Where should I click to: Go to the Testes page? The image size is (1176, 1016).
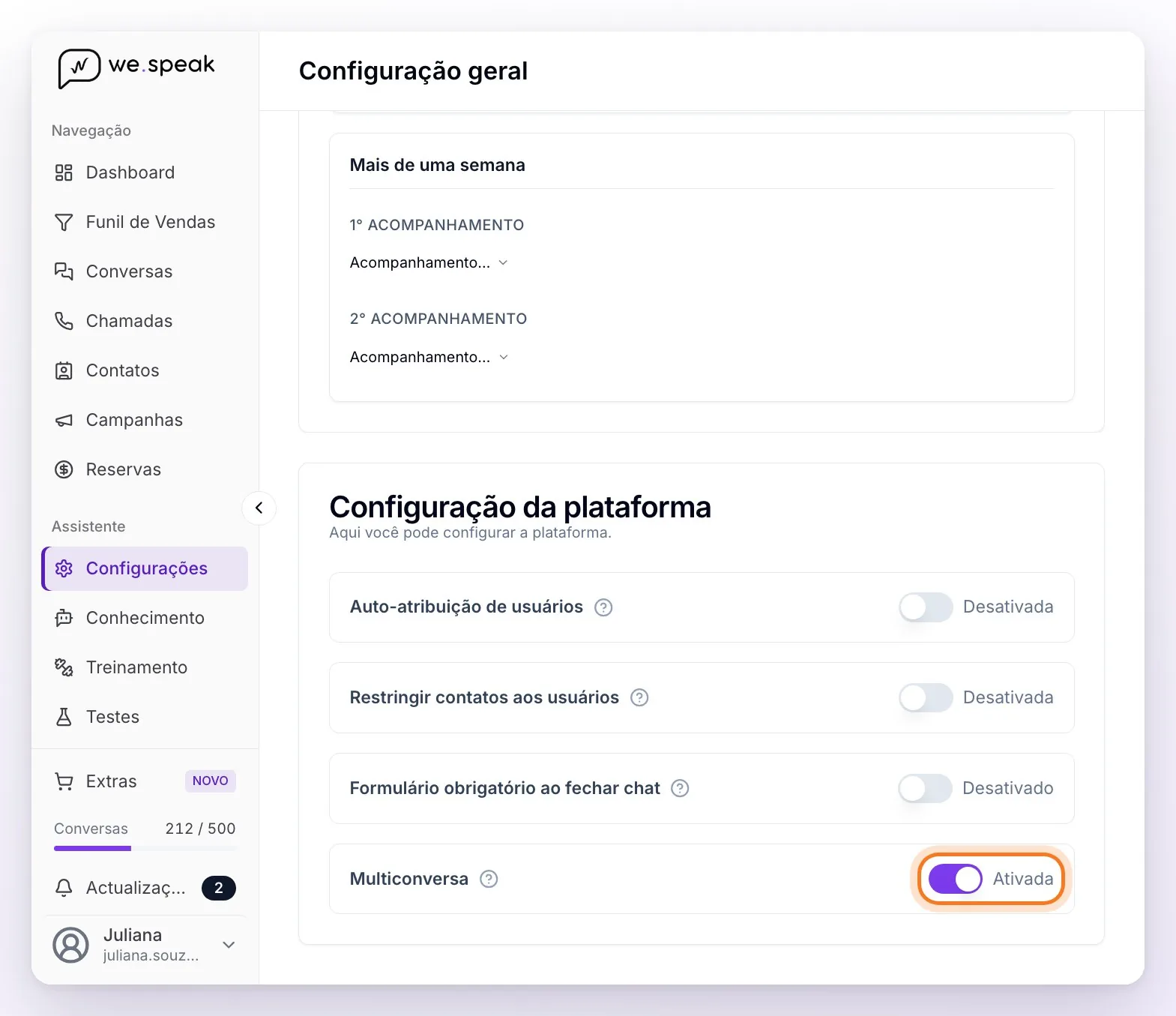(145, 717)
